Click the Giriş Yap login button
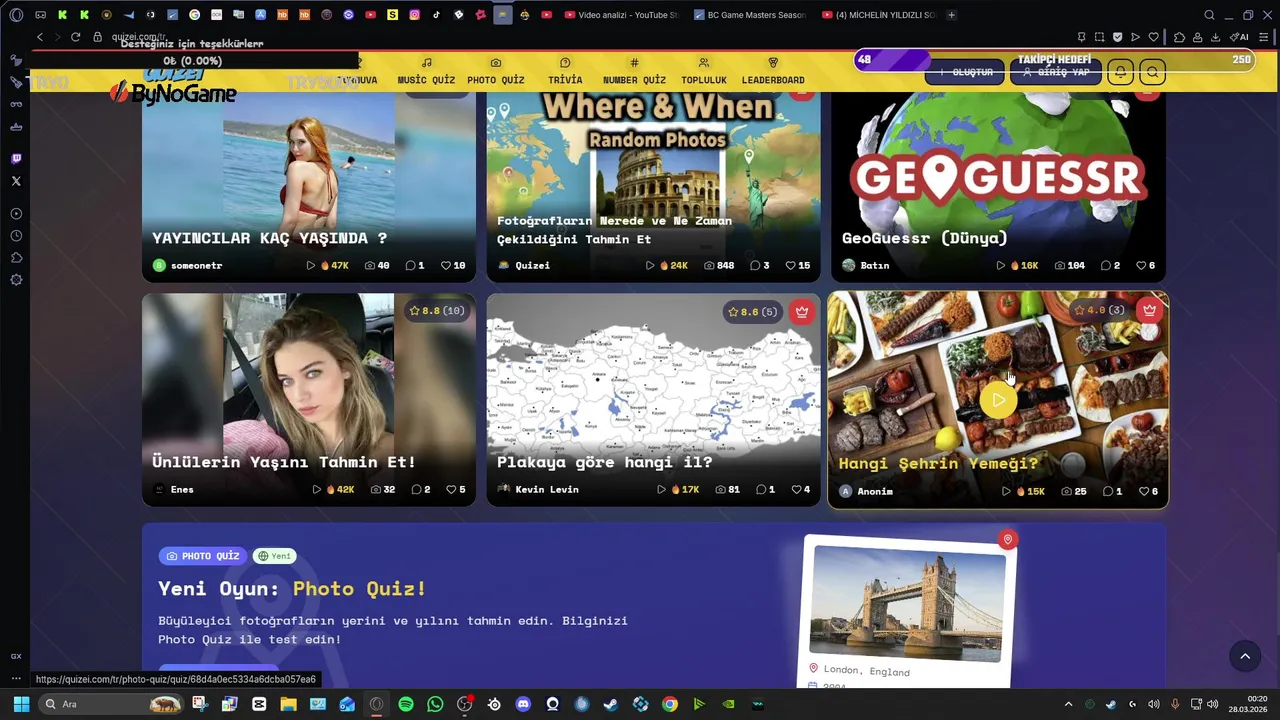1280x720 pixels. 1055,72
